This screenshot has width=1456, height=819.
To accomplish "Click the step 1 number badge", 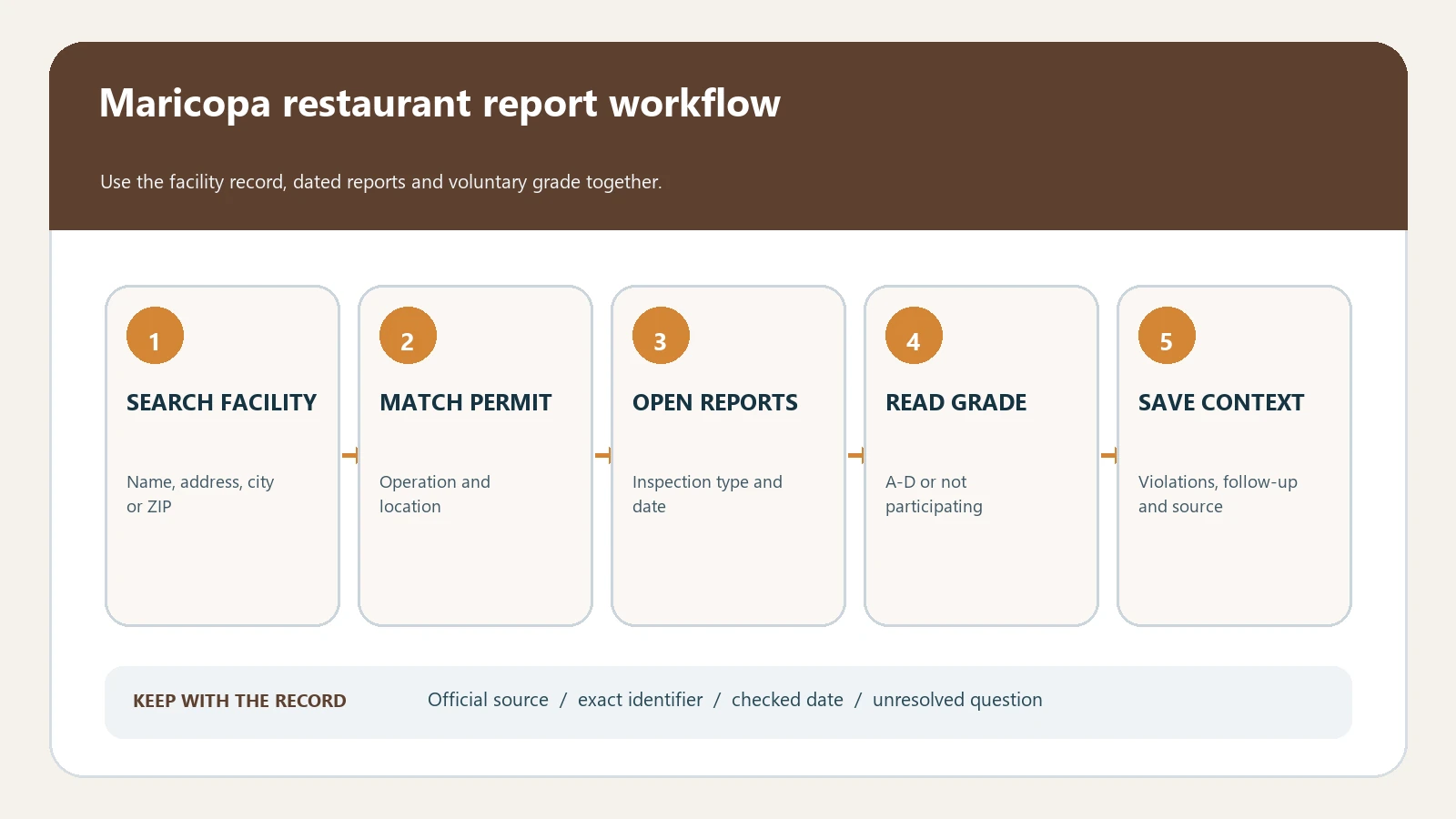I will [155, 336].
